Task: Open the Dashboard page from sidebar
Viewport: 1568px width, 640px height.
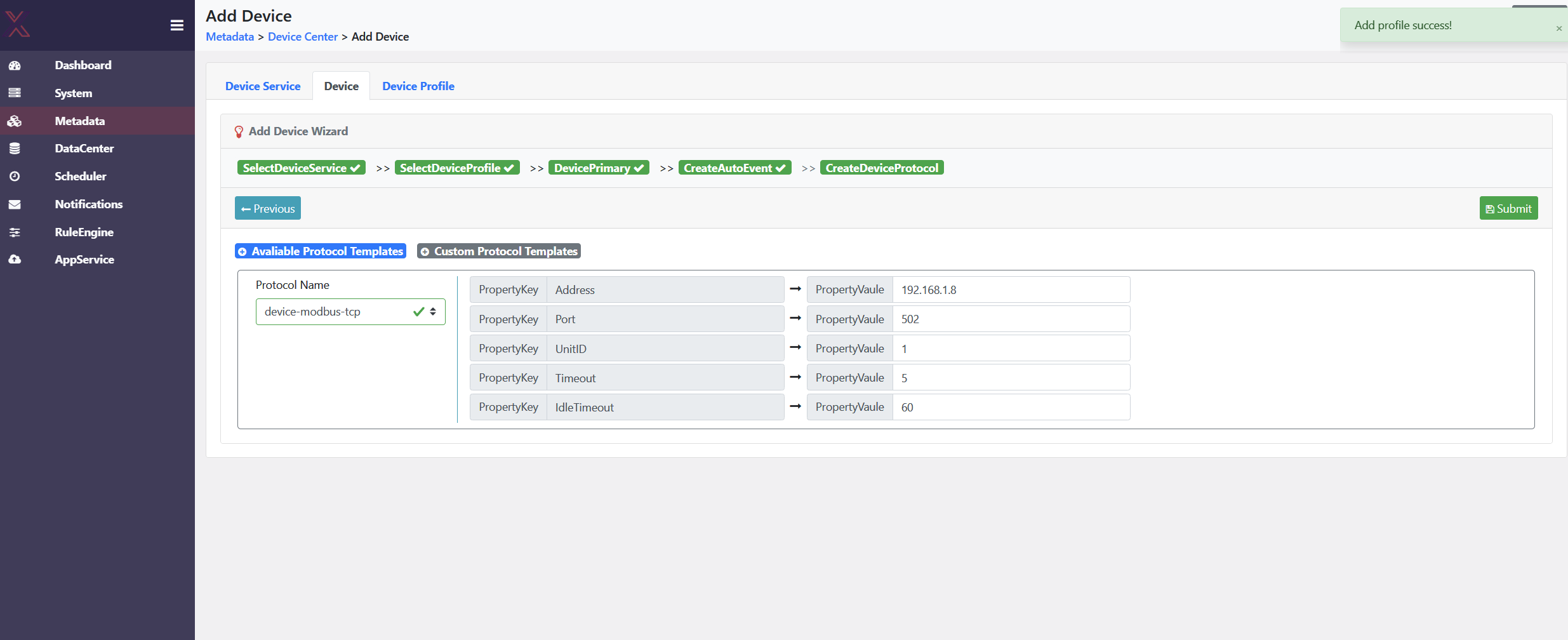Action: pos(15,65)
